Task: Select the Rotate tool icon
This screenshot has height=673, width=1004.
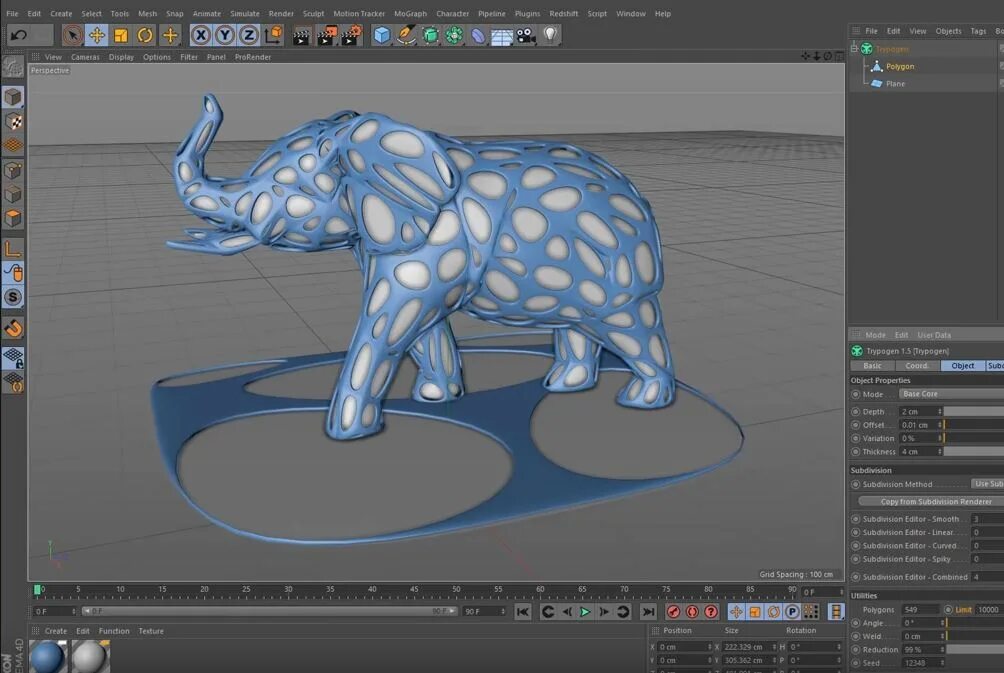Action: tap(145, 35)
